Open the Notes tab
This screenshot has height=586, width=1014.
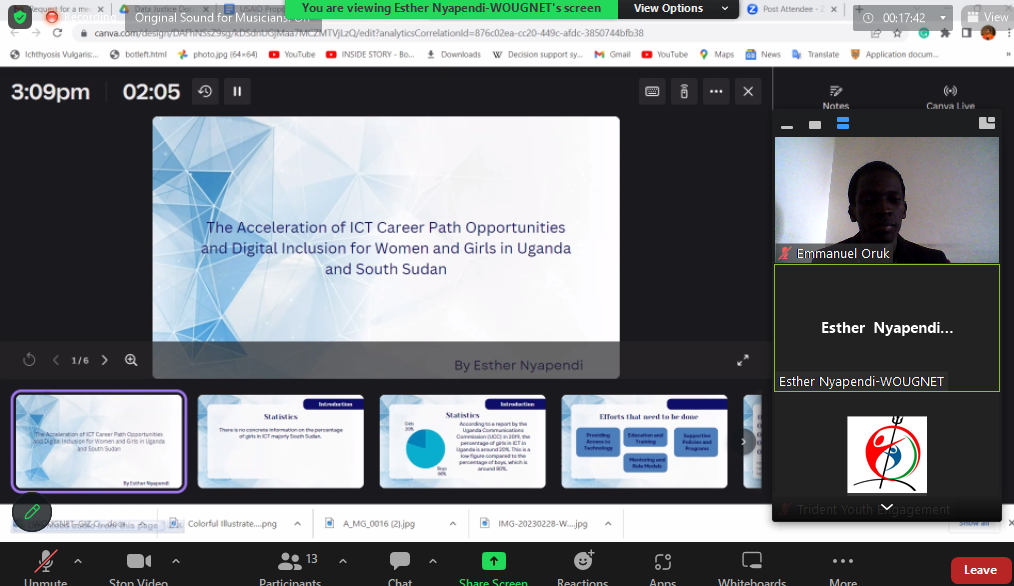point(835,97)
